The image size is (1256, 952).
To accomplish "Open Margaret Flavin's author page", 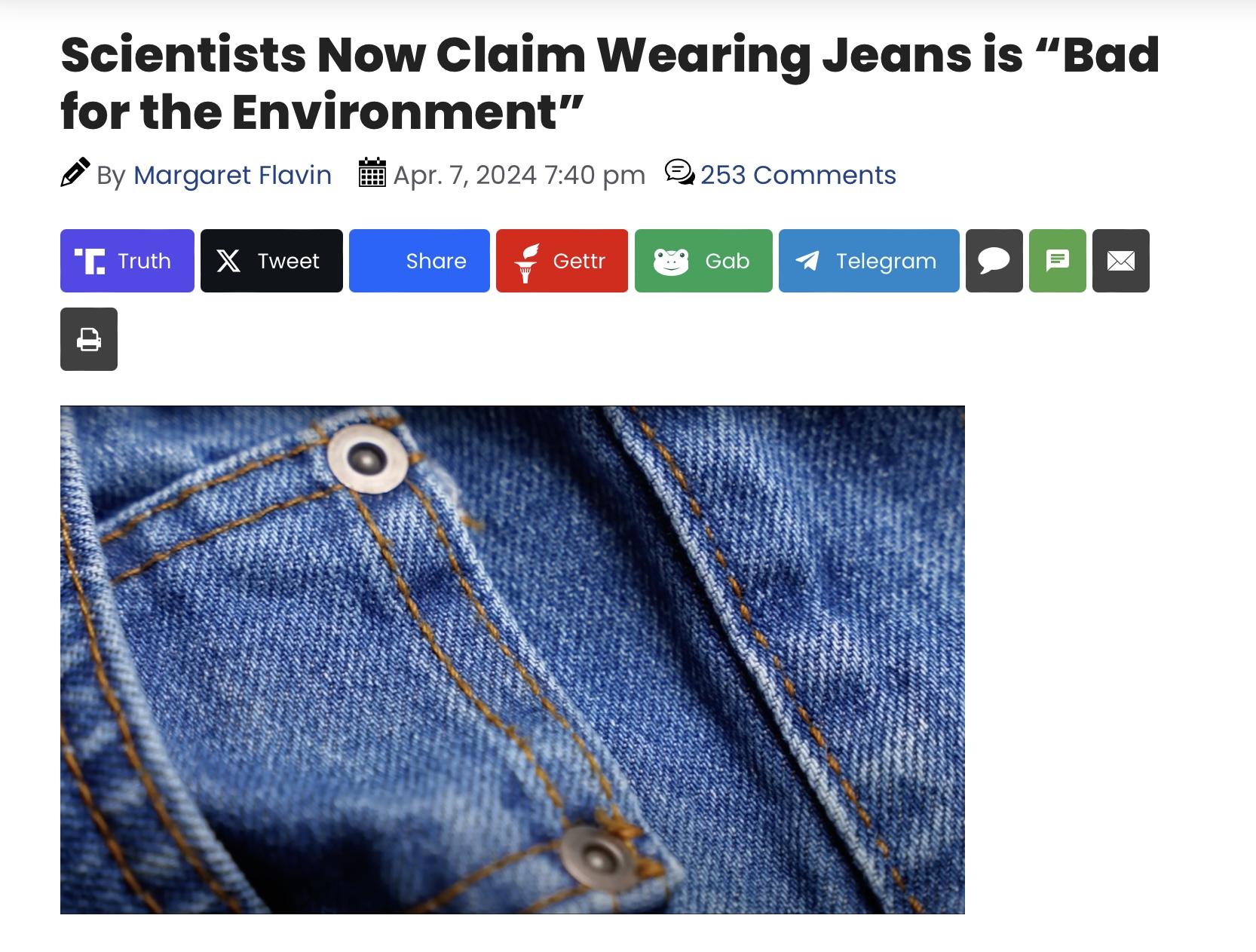I will (x=232, y=175).
